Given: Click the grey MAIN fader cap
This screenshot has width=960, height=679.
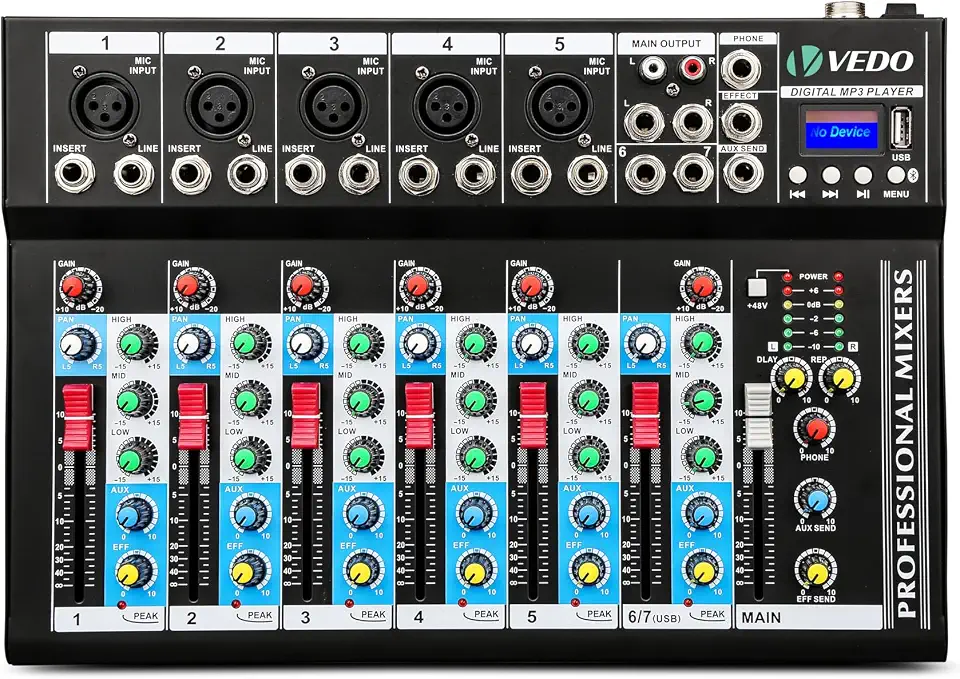Looking at the screenshot, I should [x=759, y=416].
